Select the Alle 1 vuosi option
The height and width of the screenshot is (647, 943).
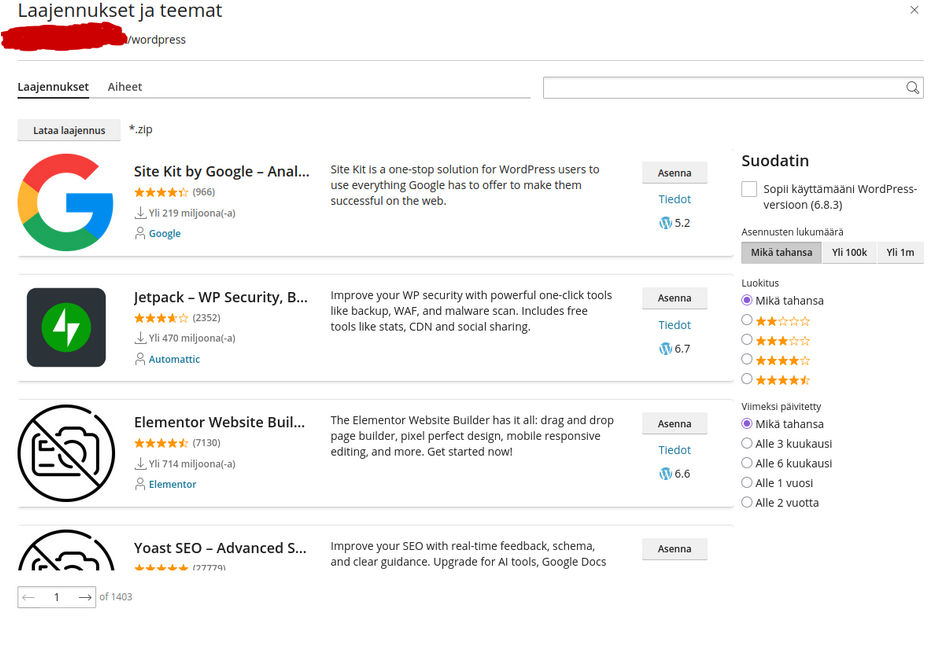coord(747,483)
